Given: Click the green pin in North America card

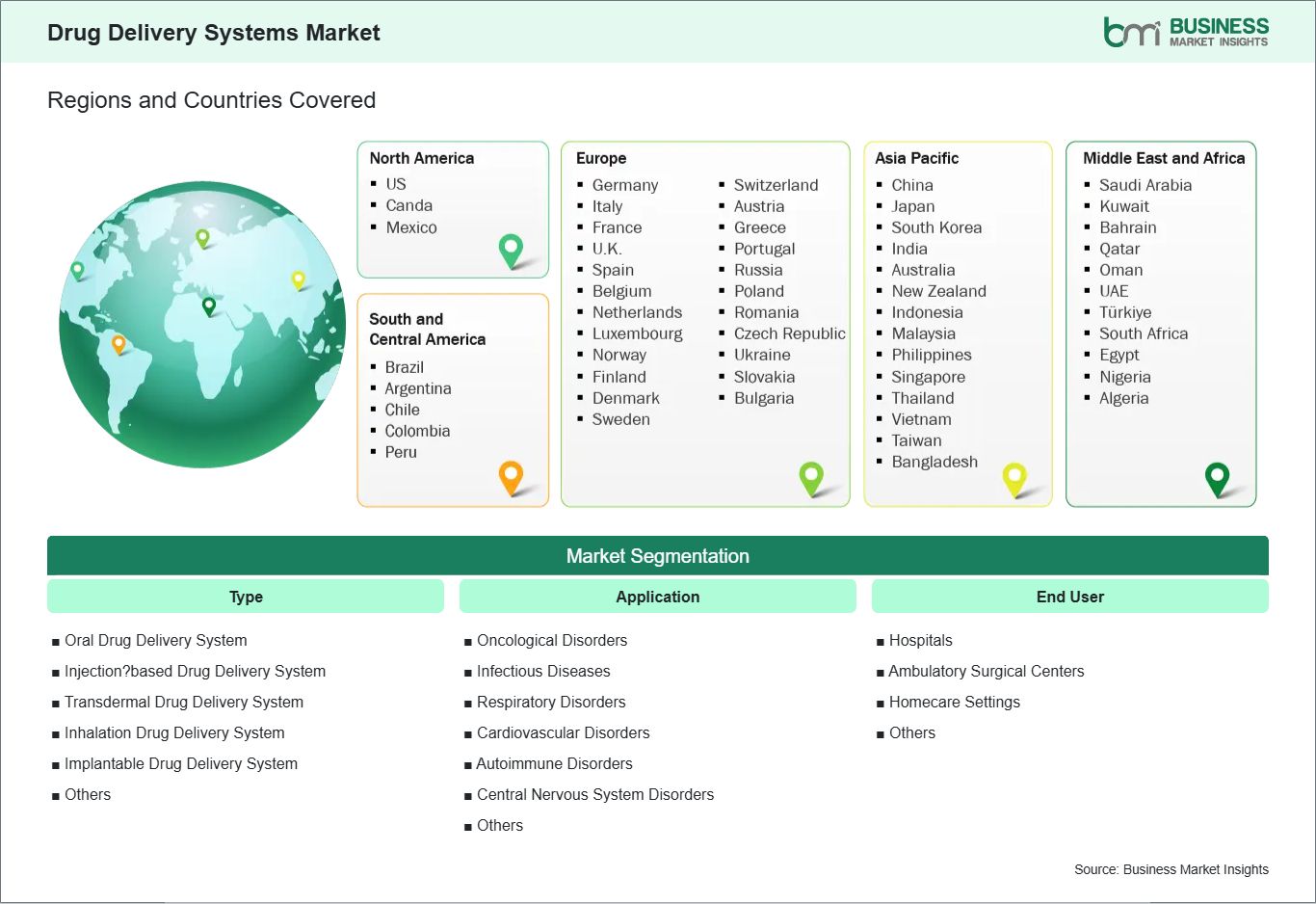Looking at the screenshot, I should pos(511,250).
